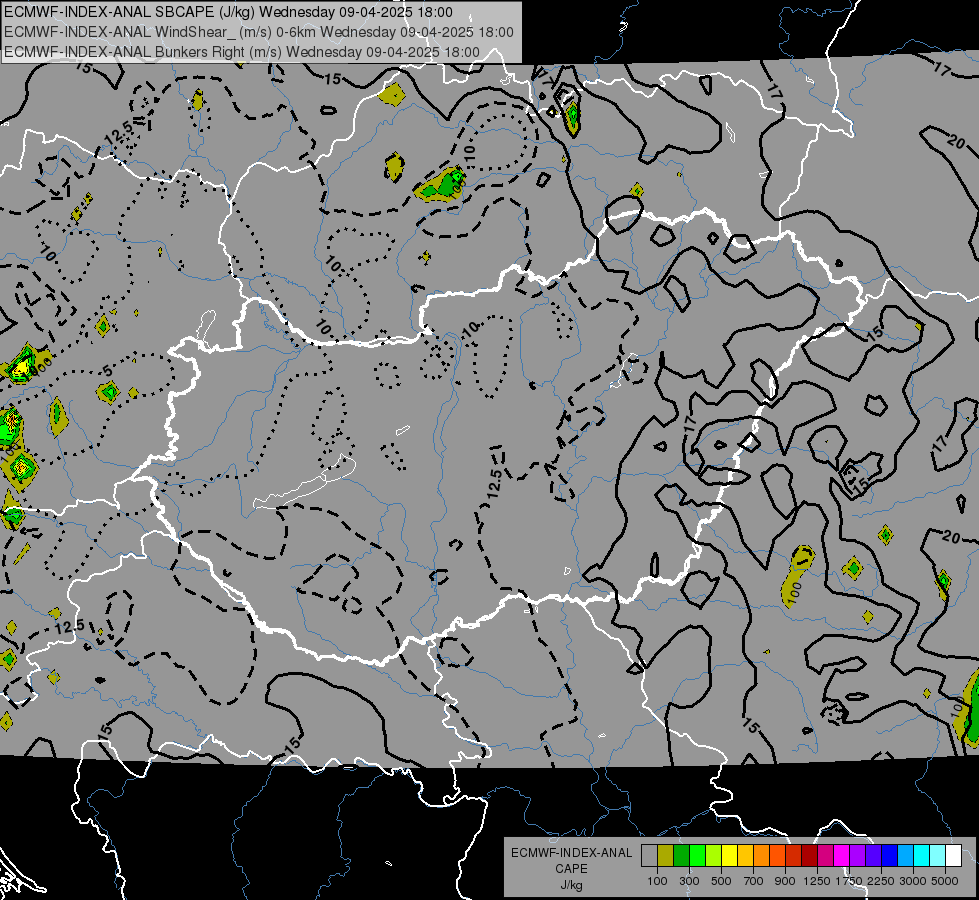Select the WindShear 0-6km title line
This screenshot has height=900, width=979.
(259, 32)
